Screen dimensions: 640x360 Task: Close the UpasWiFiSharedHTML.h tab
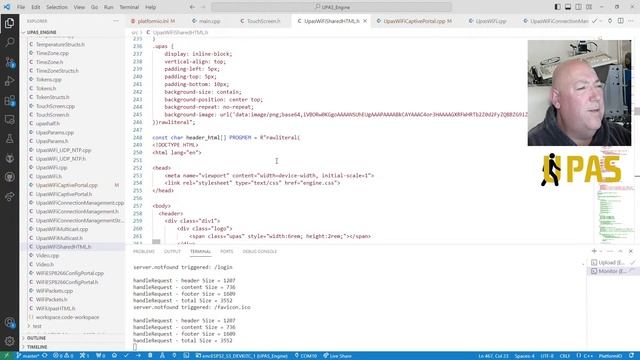point(365,21)
